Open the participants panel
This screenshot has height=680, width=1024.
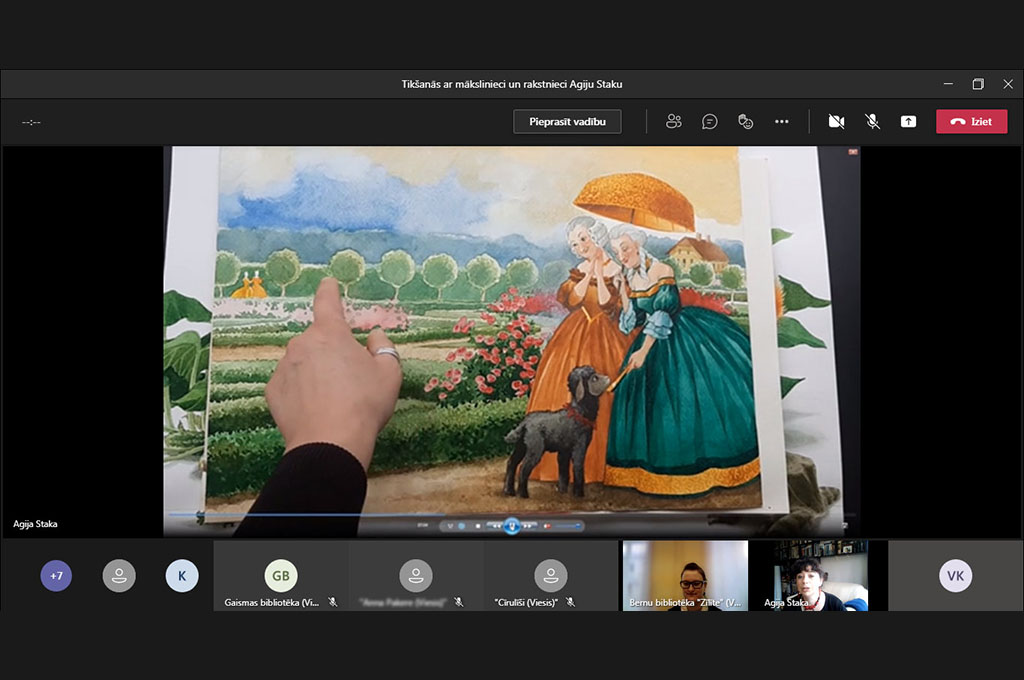tap(673, 121)
